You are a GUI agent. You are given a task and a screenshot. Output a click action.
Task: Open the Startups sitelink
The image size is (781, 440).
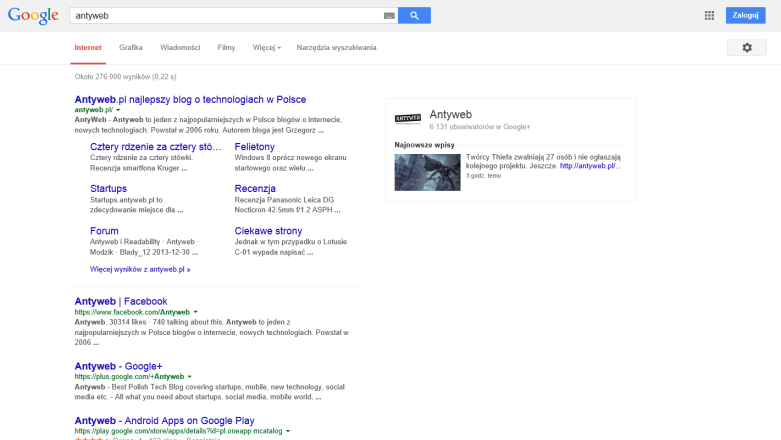click(x=108, y=188)
